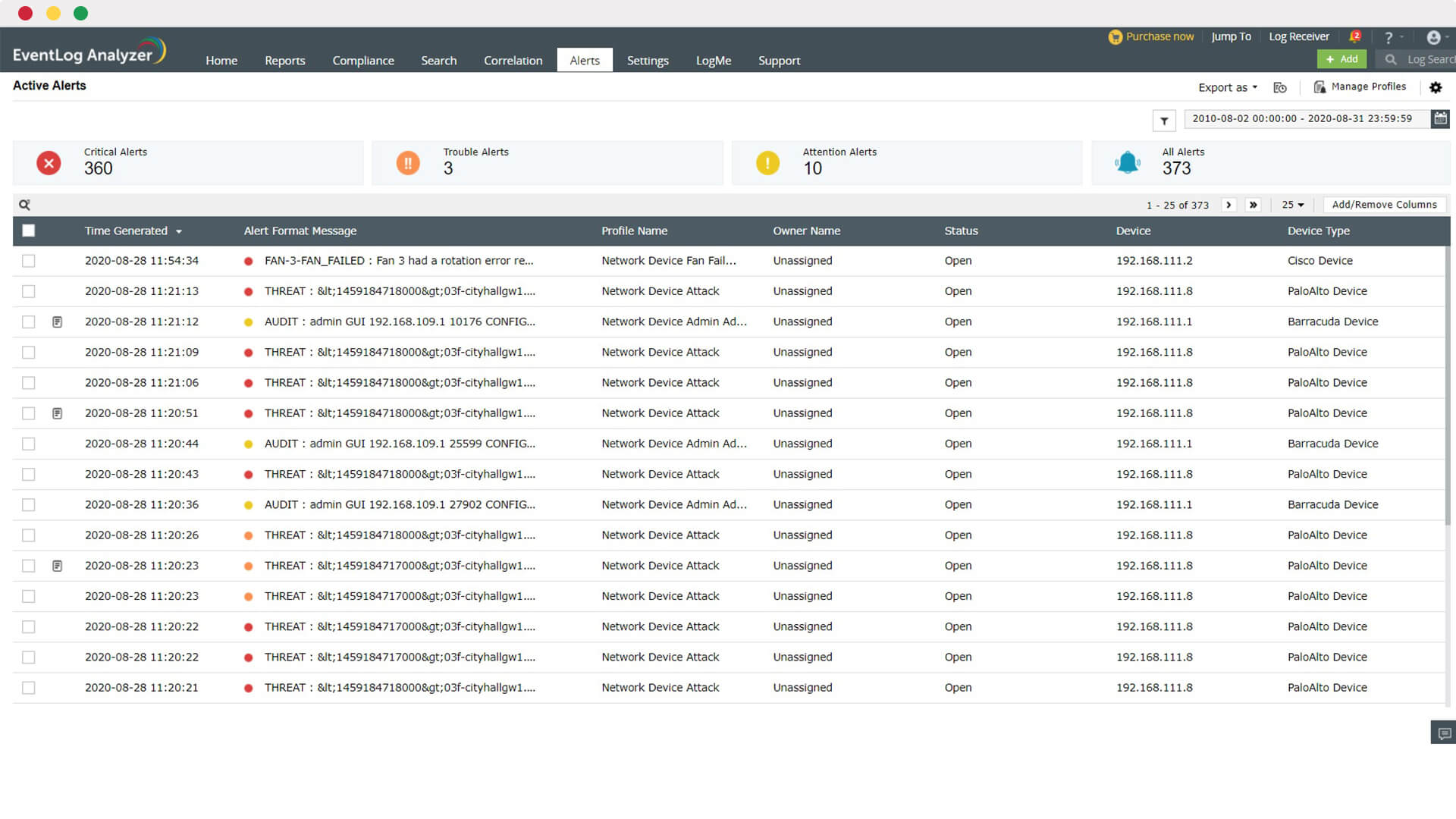Tick the select-all checkbox in table header

[29, 231]
